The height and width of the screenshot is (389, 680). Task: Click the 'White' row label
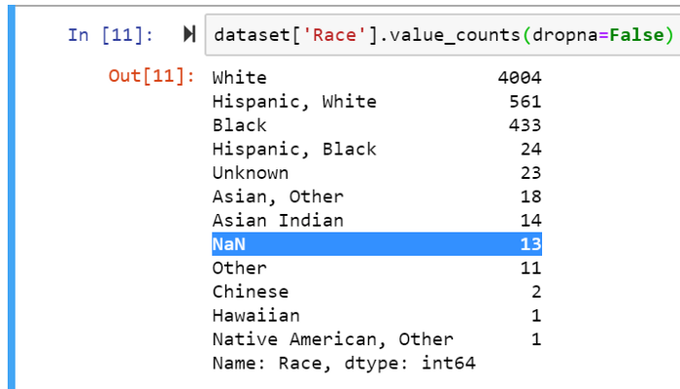point(239,78)
